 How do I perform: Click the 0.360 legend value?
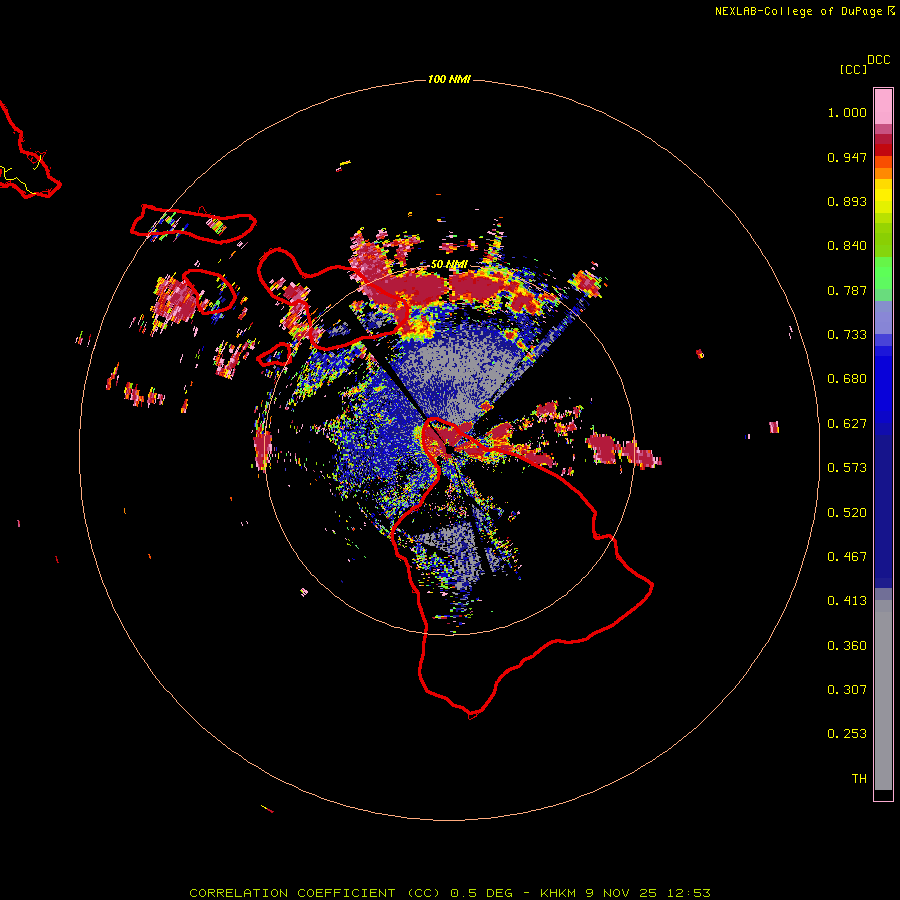coord(847,646)
